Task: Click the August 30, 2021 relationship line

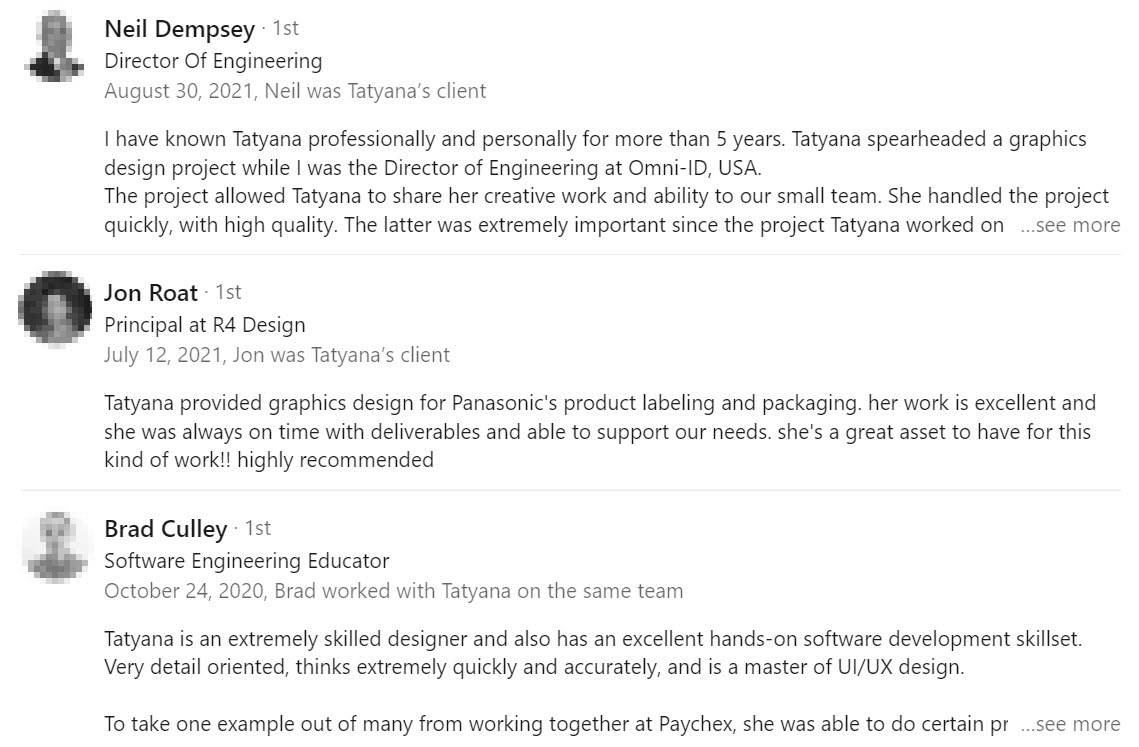Action: 295,92
